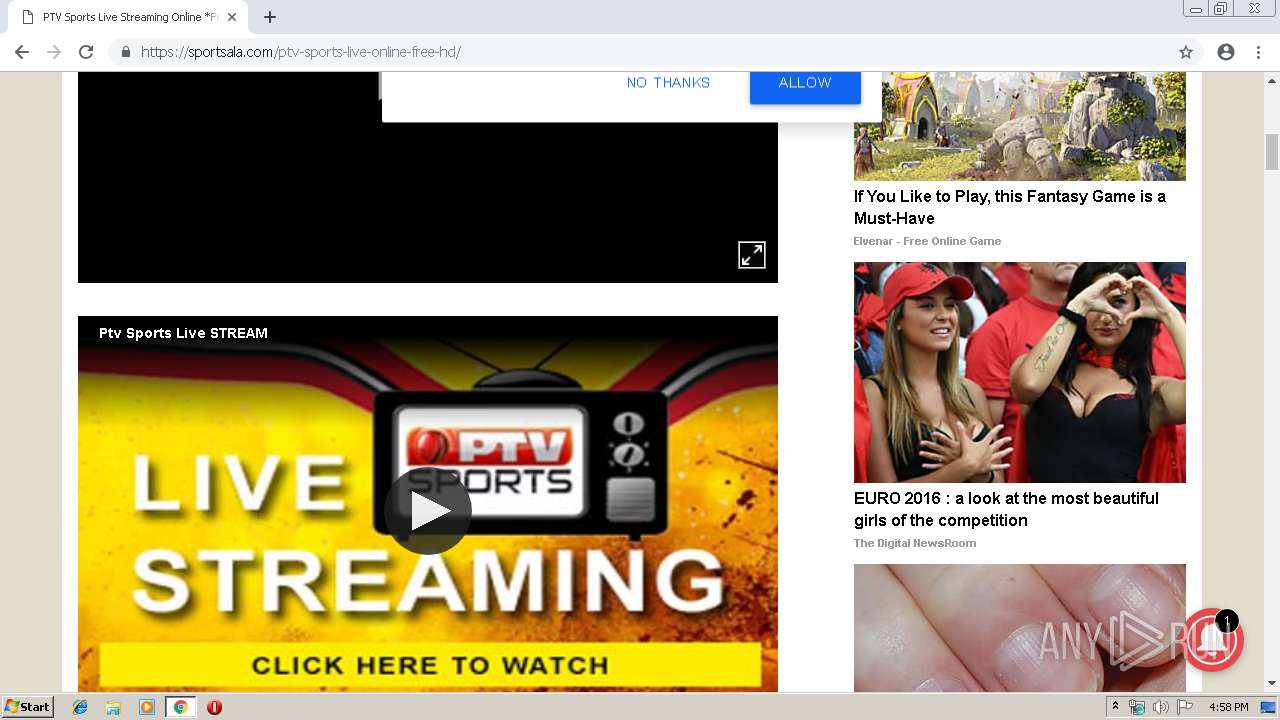Open the volume speaker tray icon
This screenshot has height=720, width=1280.
tap(1160, 707)
